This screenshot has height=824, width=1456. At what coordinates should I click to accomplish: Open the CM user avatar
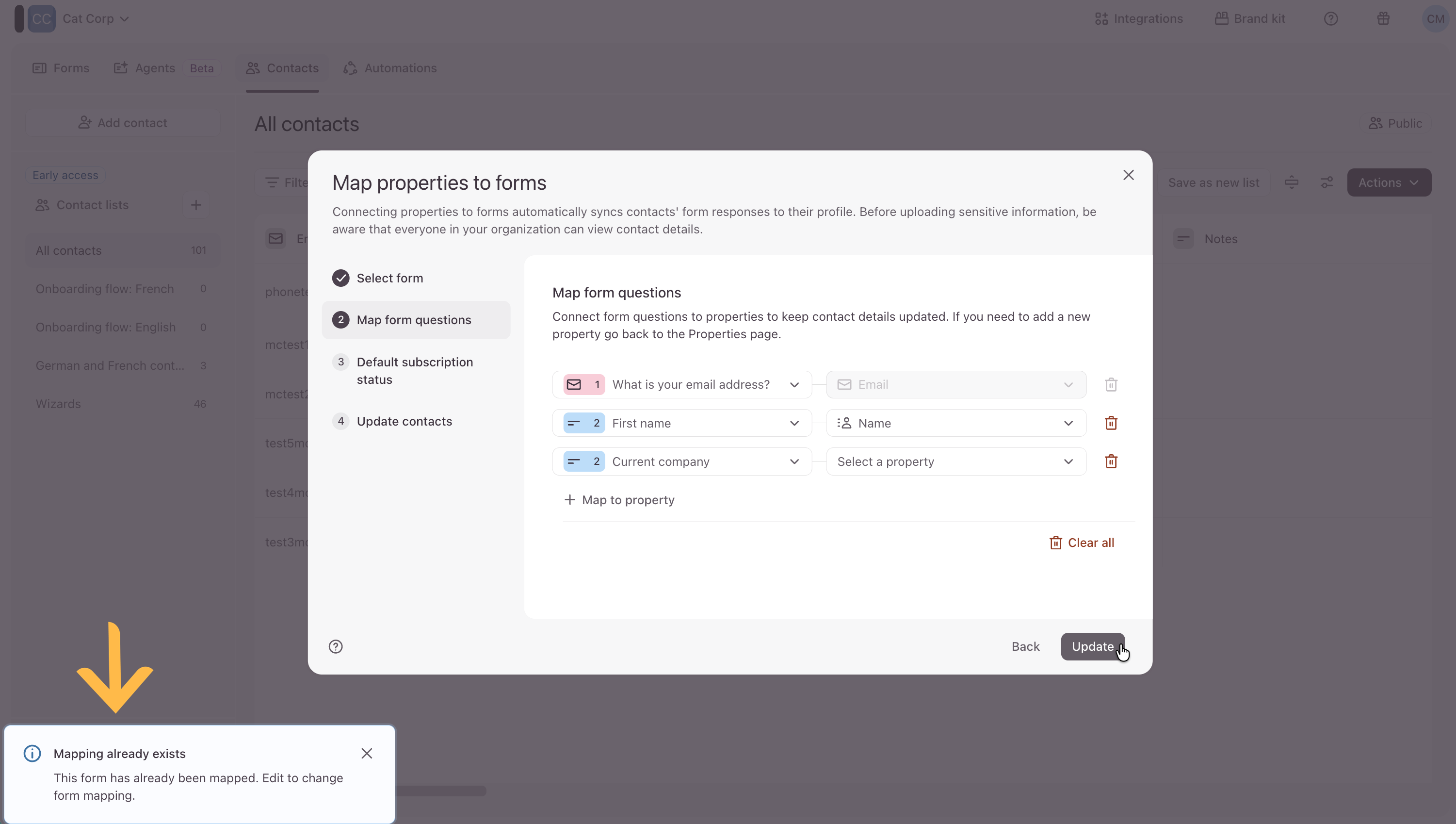click(1435, 18)
